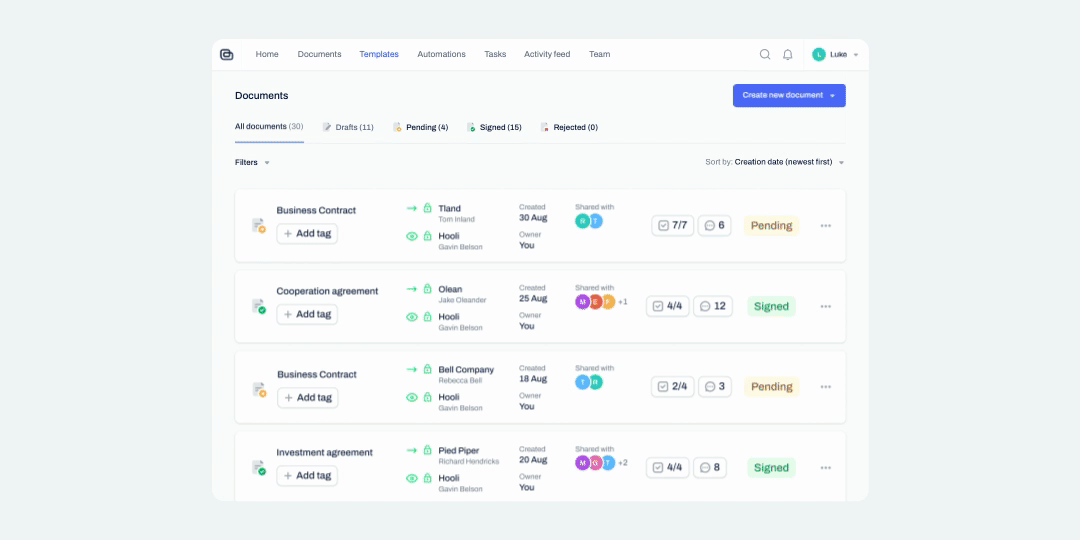Click the lock icon next to Bell Company
This screenshot has height=540, width=1080.
pos(427,368)
